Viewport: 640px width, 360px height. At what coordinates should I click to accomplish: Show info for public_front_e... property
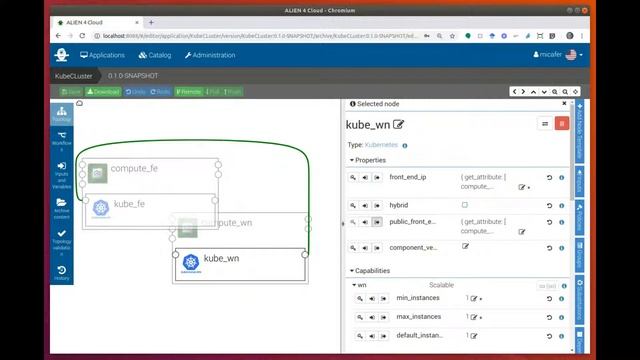[x=562, y=222]
